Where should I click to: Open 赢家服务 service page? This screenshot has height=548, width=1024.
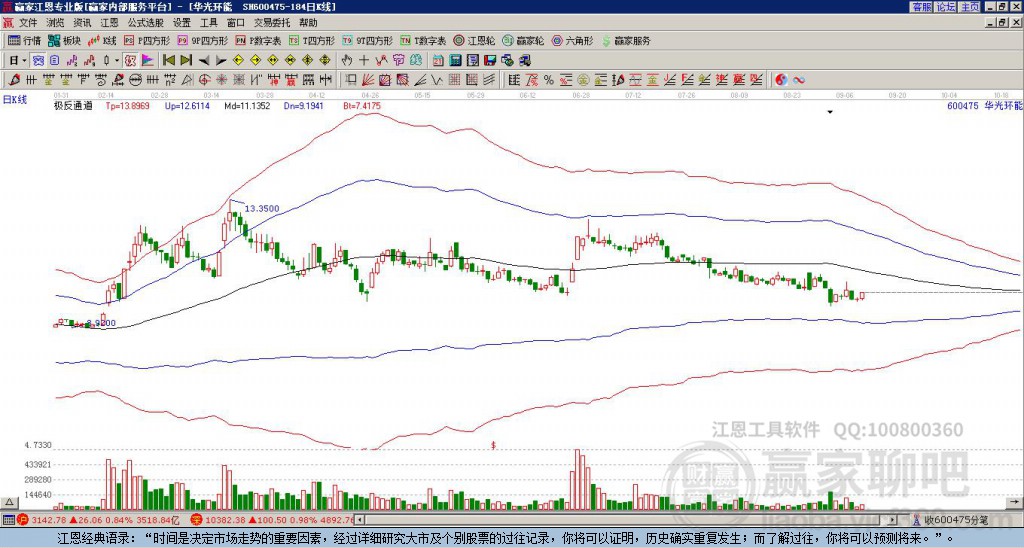pyautogui.click(x=626, y=40)
